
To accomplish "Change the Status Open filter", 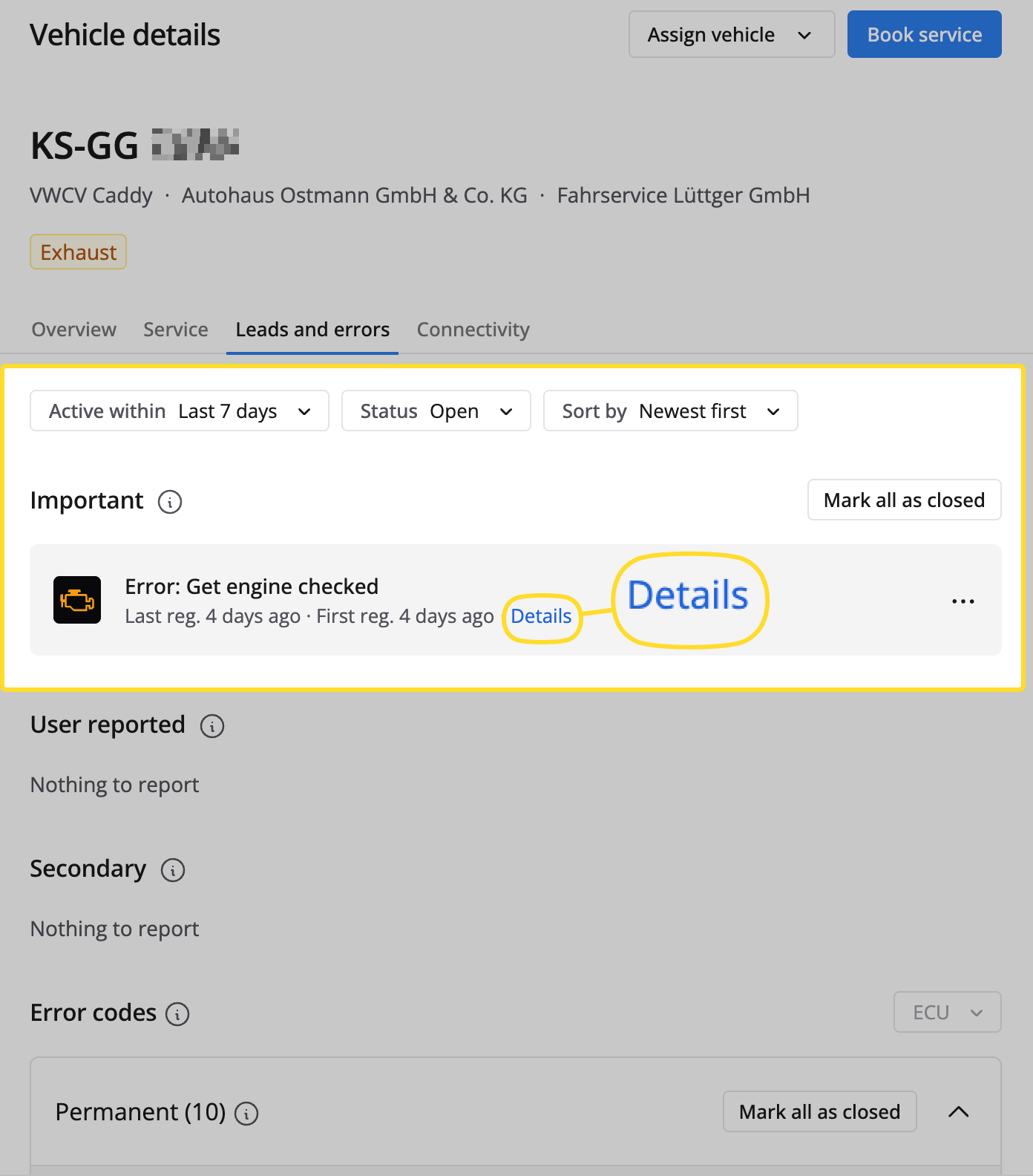I will click(x=436, y=411).
